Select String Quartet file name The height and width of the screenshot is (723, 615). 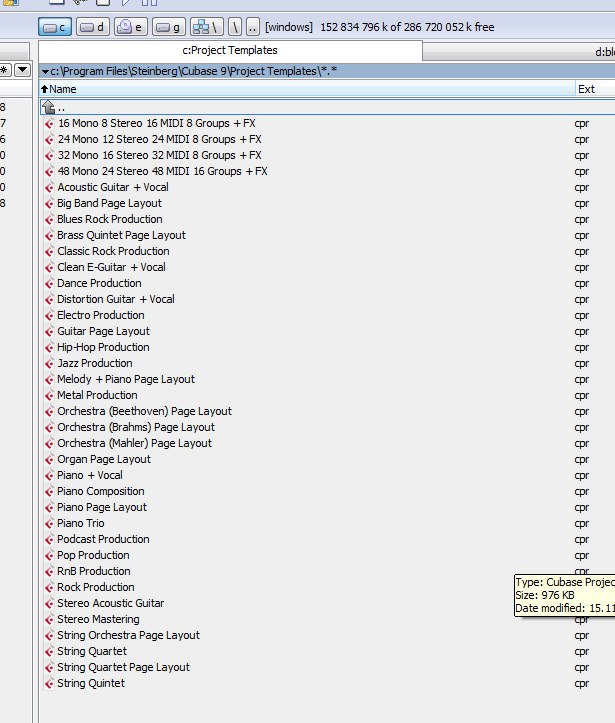92,652
